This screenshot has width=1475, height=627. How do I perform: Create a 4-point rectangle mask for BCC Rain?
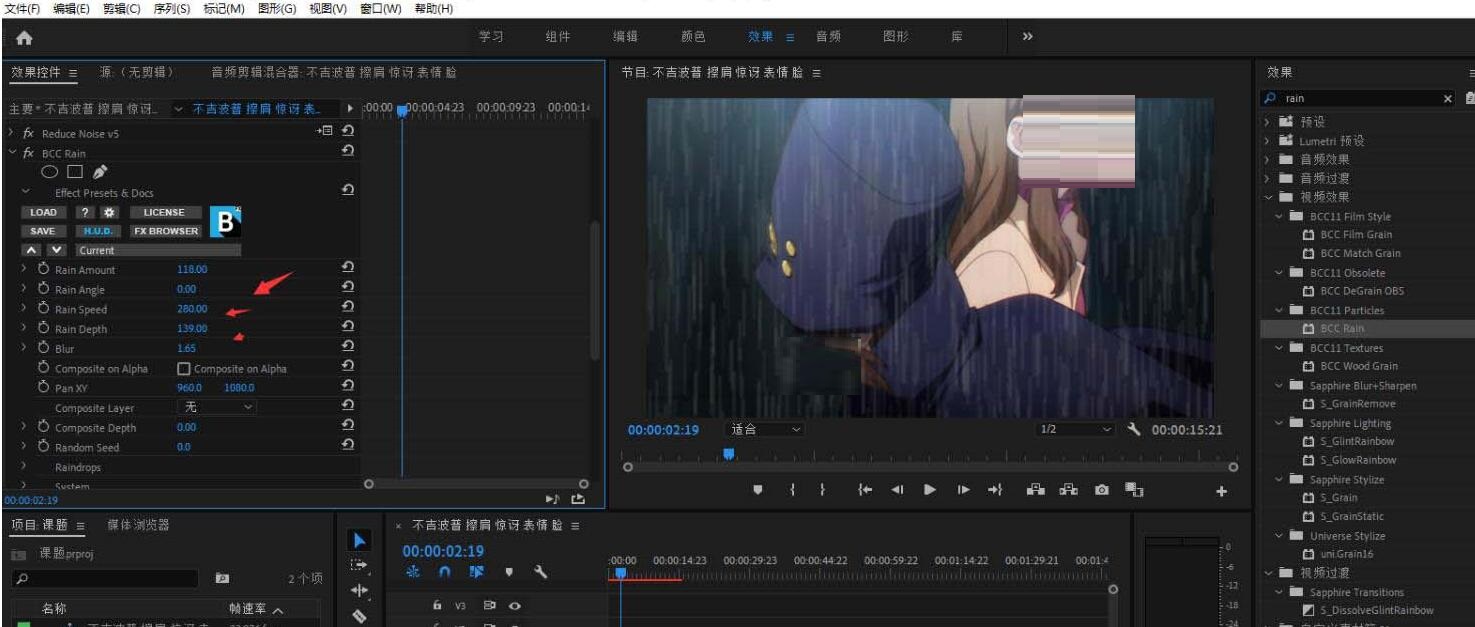75,172
